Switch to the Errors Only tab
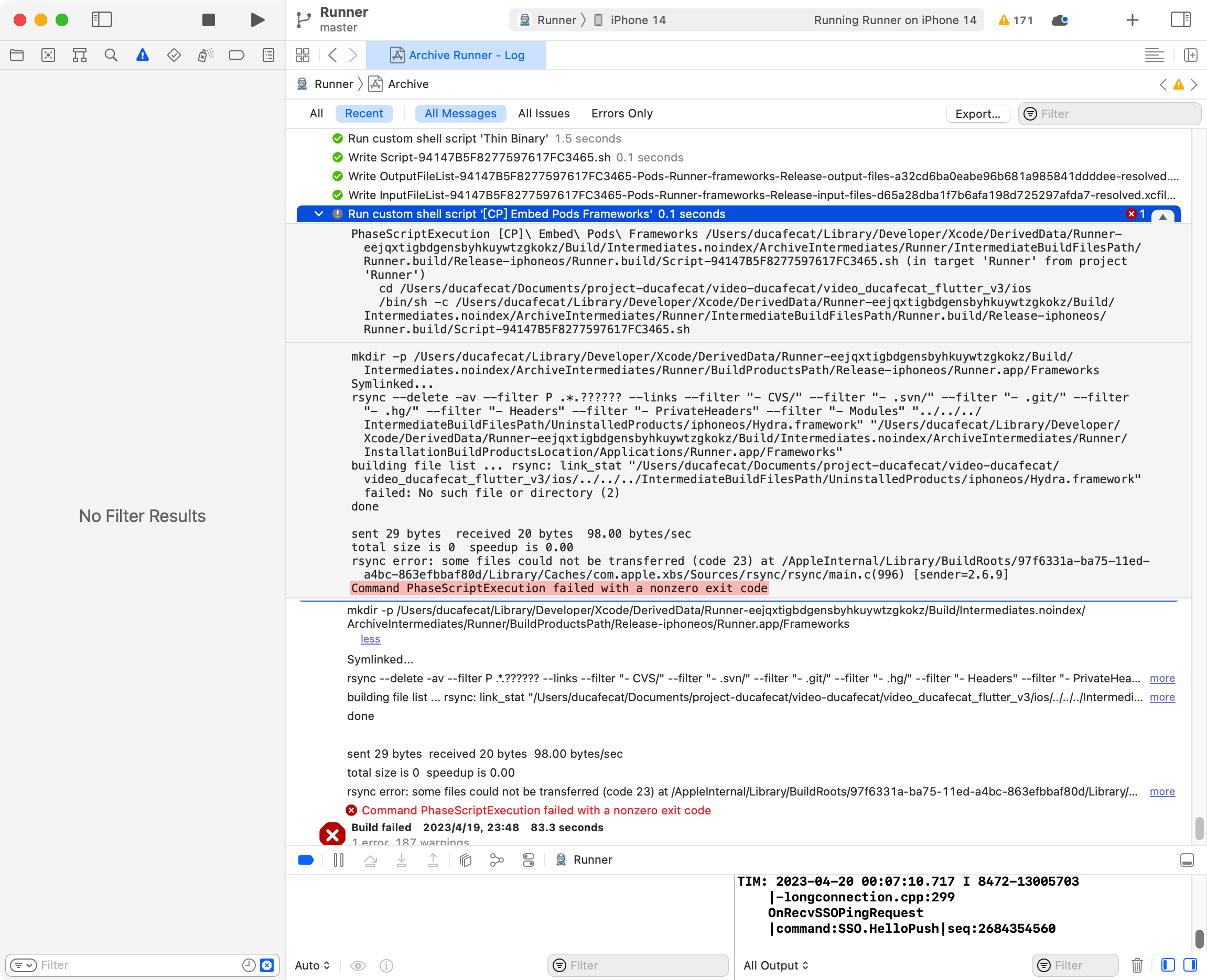Viewport: 1207px width, 980px height. pos(622,114)
